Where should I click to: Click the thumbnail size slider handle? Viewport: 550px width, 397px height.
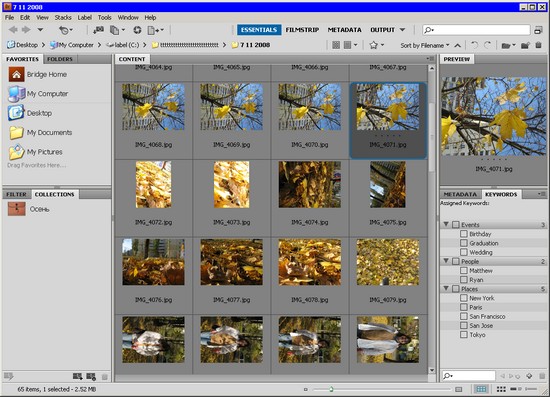331,389
